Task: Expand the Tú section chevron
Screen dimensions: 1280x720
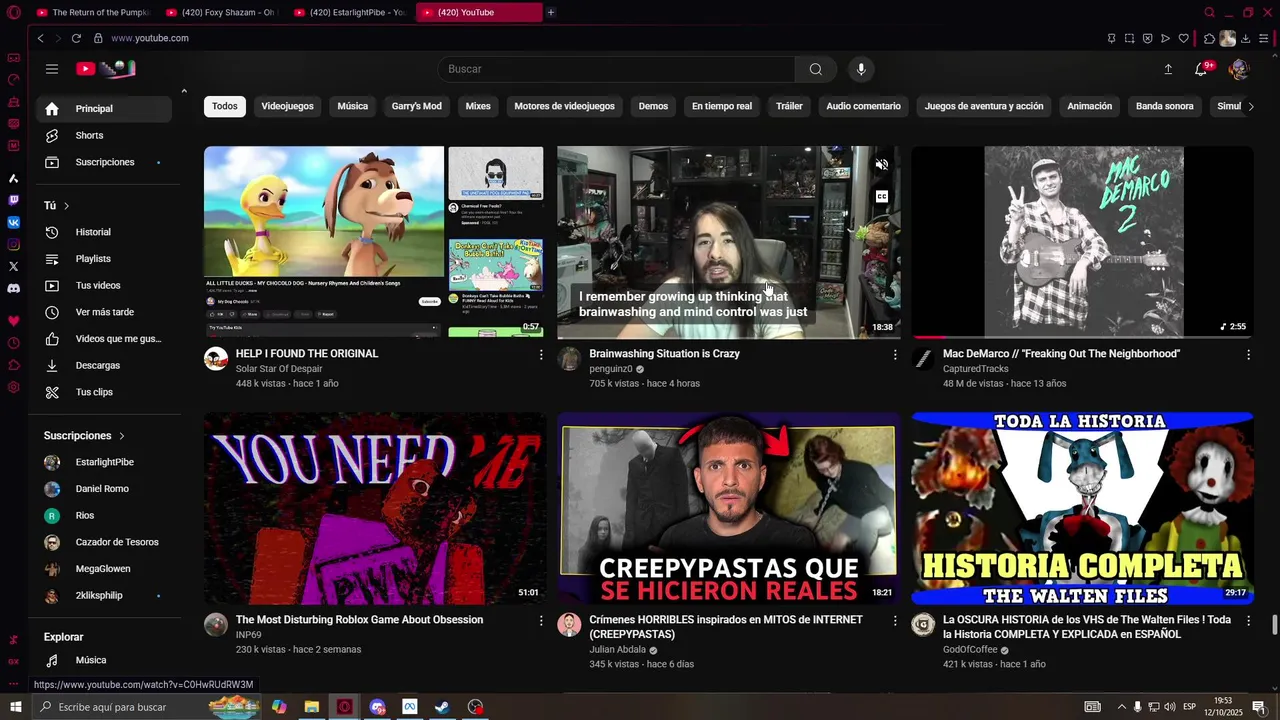Action: pos(67,206)
